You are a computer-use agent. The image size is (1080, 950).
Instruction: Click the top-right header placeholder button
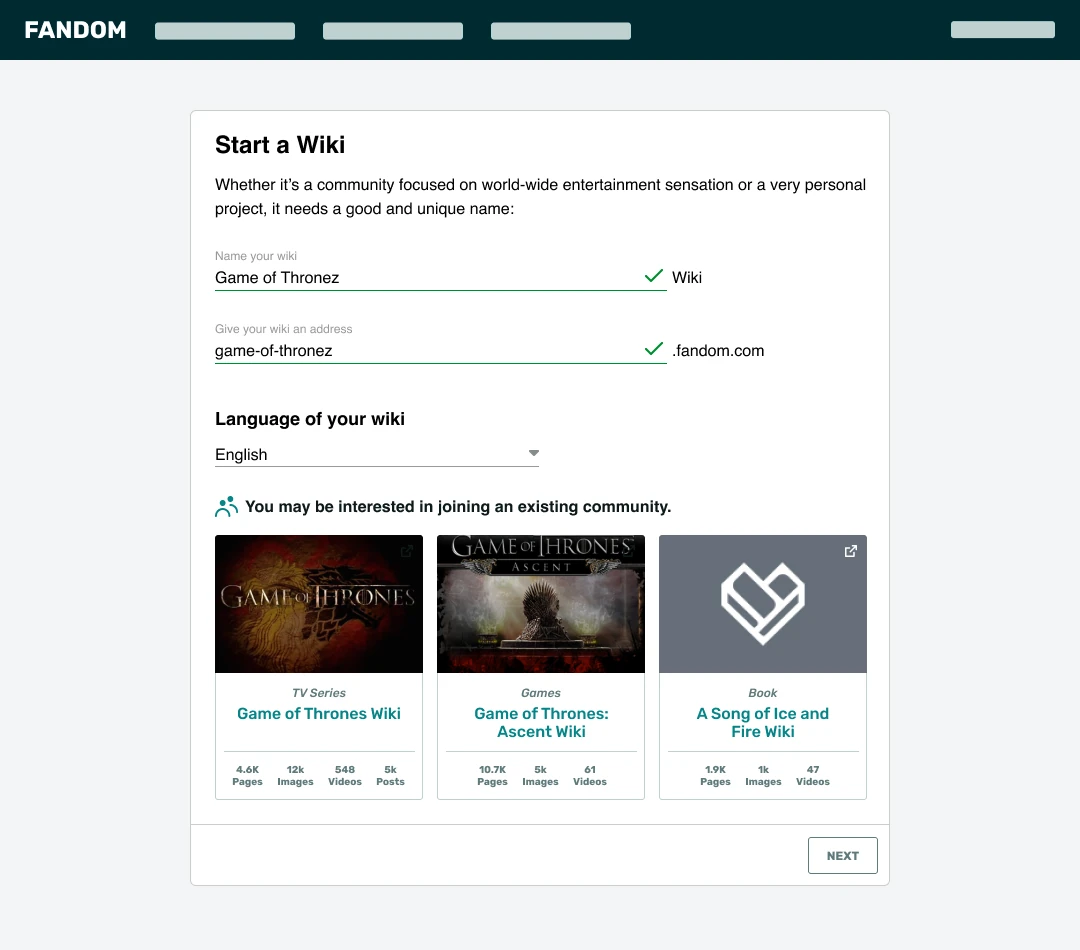click(1002, 30)
